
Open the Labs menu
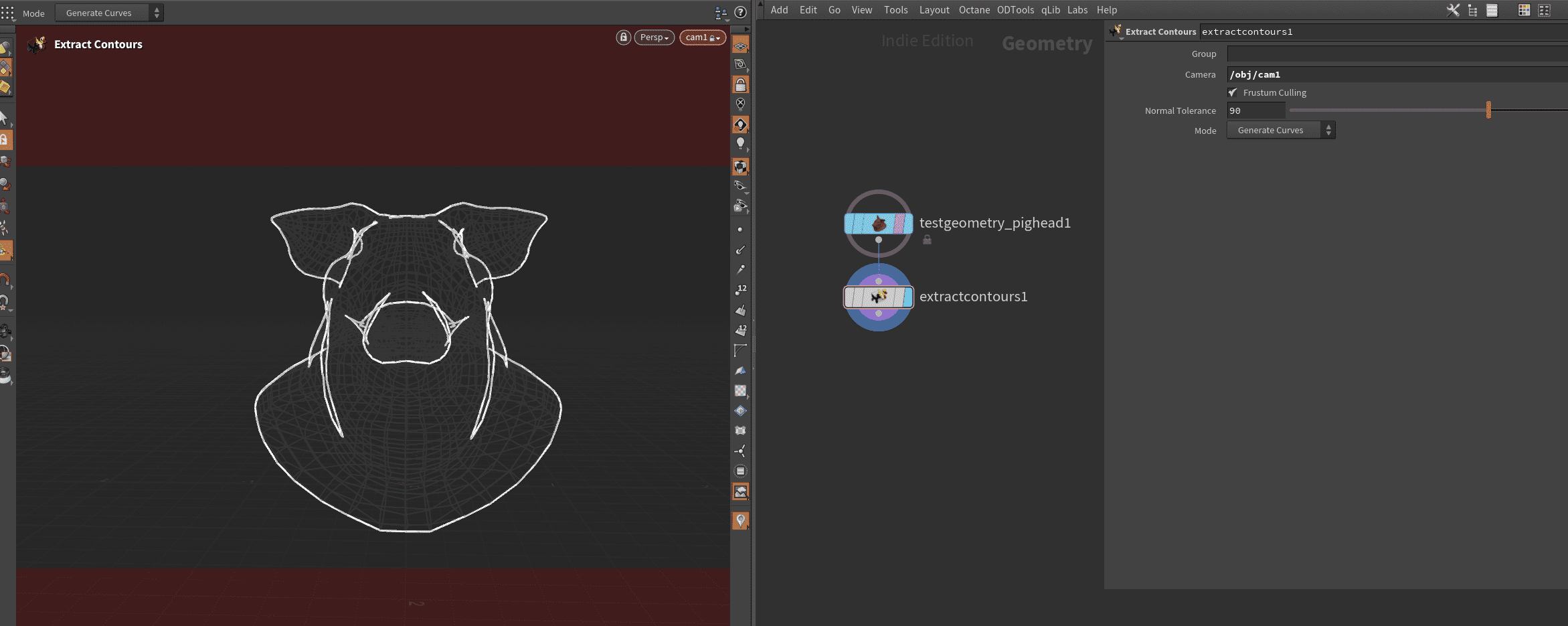pos(1077,10)
